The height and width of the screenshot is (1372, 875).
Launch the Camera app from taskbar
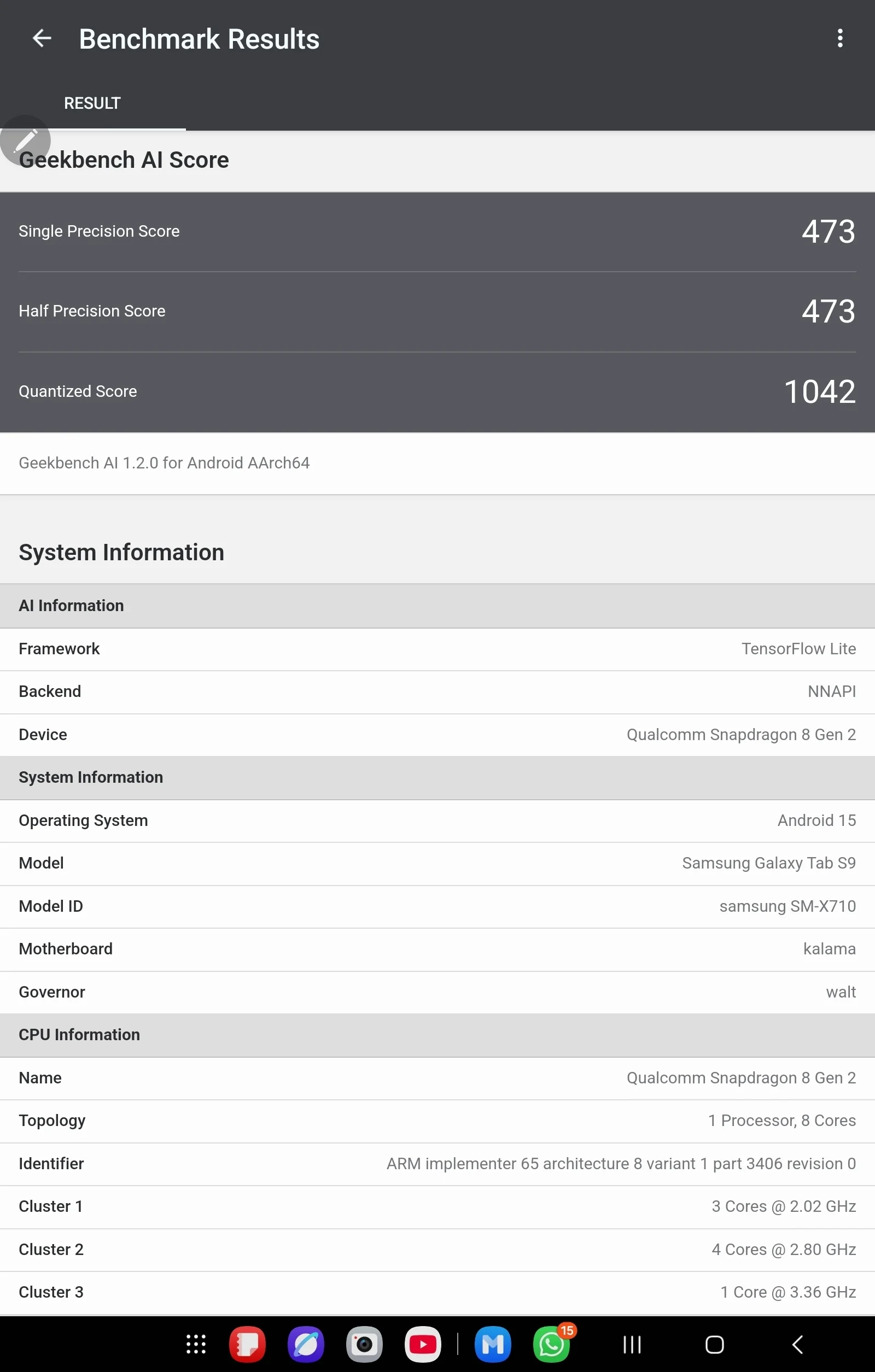(x=364, y=1344)
